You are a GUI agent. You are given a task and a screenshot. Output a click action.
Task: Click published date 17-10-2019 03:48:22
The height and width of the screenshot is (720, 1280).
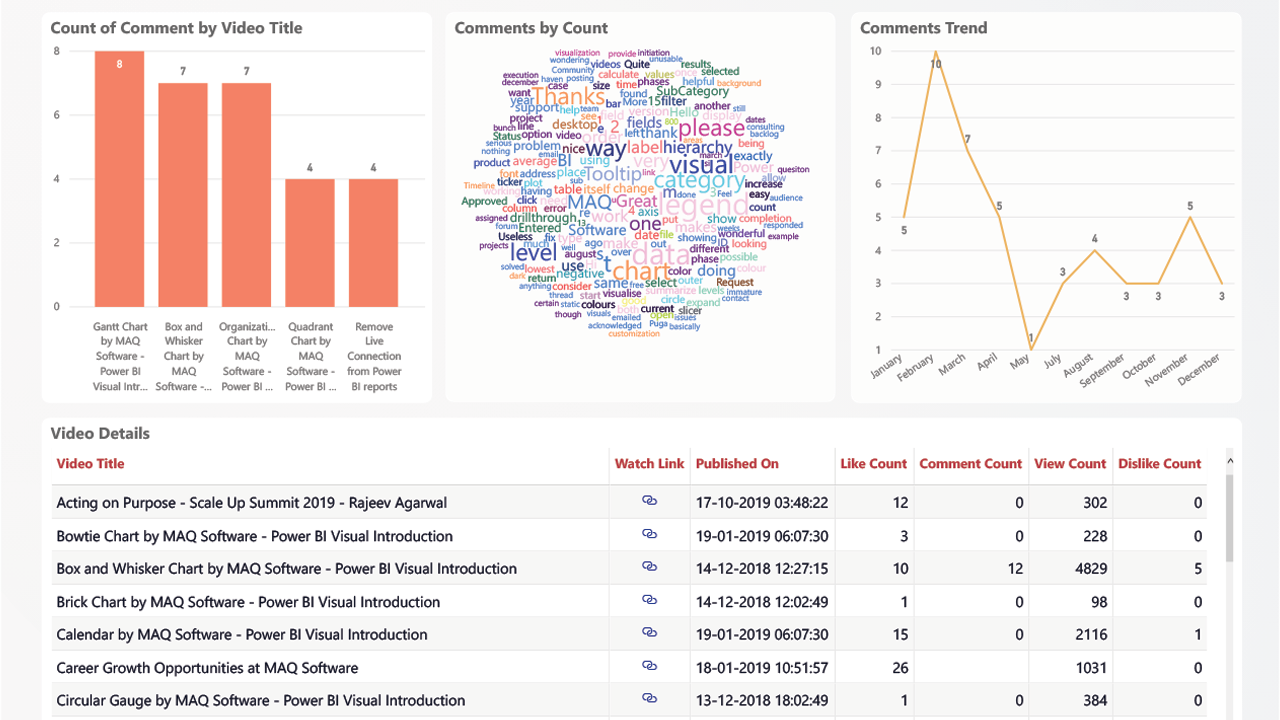coord(762,503)
